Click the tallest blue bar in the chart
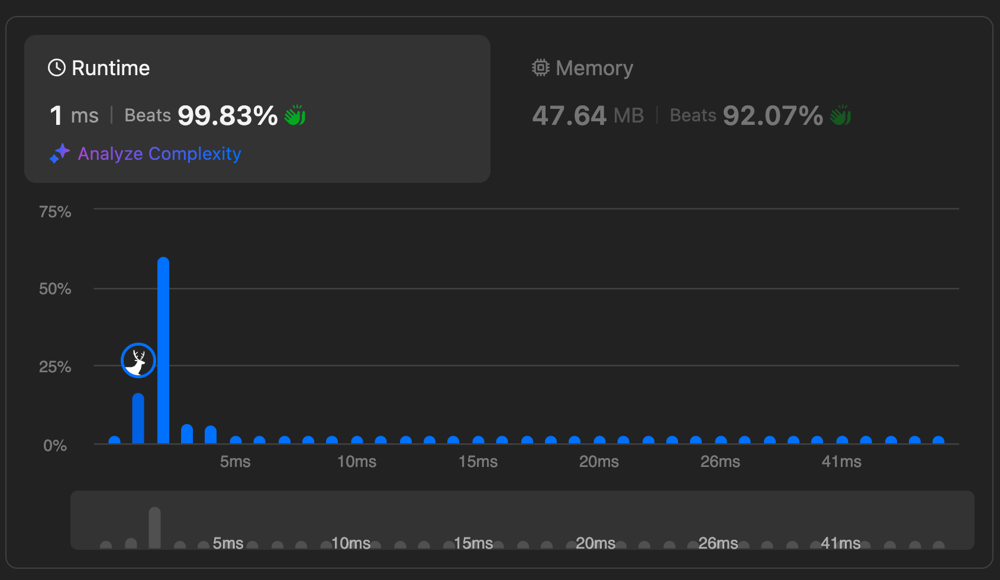The width and height of the screenshot is (1000, 580). tap(163, 350)
